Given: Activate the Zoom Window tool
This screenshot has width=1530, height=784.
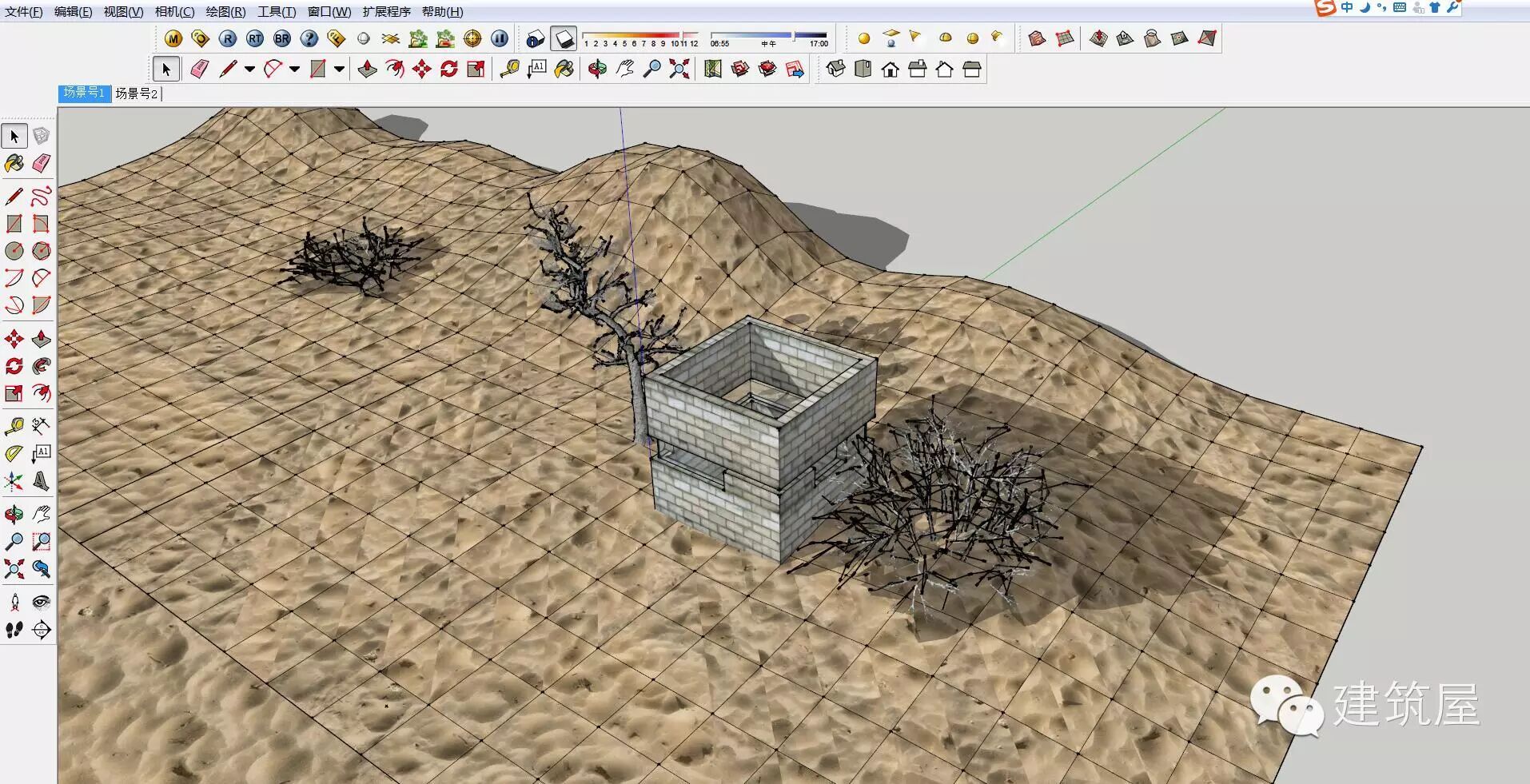Looking at the screenshot, I should [x=41, y=542].
